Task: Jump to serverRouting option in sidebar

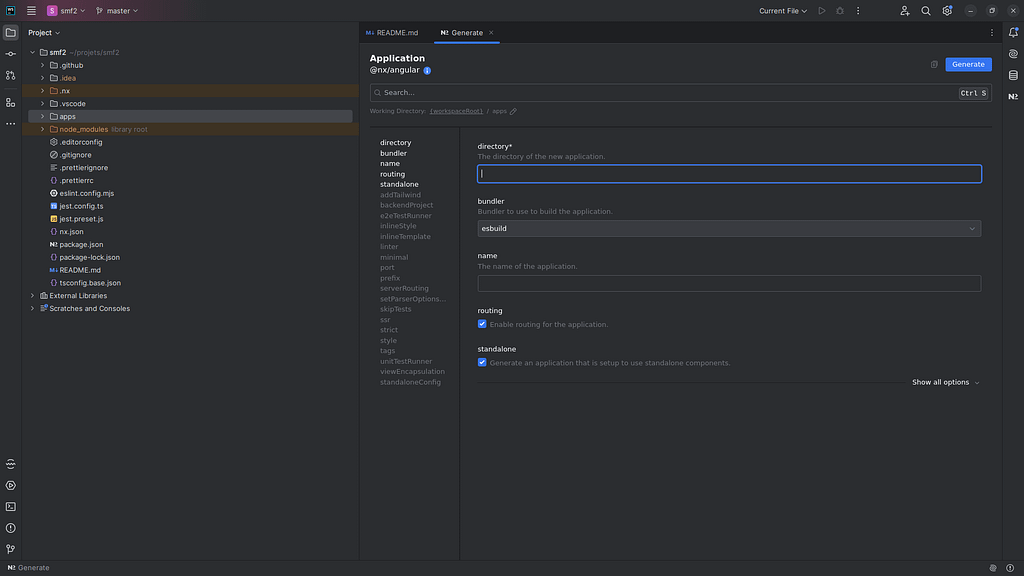Action: pyautogui.click(x=404, y=288)
